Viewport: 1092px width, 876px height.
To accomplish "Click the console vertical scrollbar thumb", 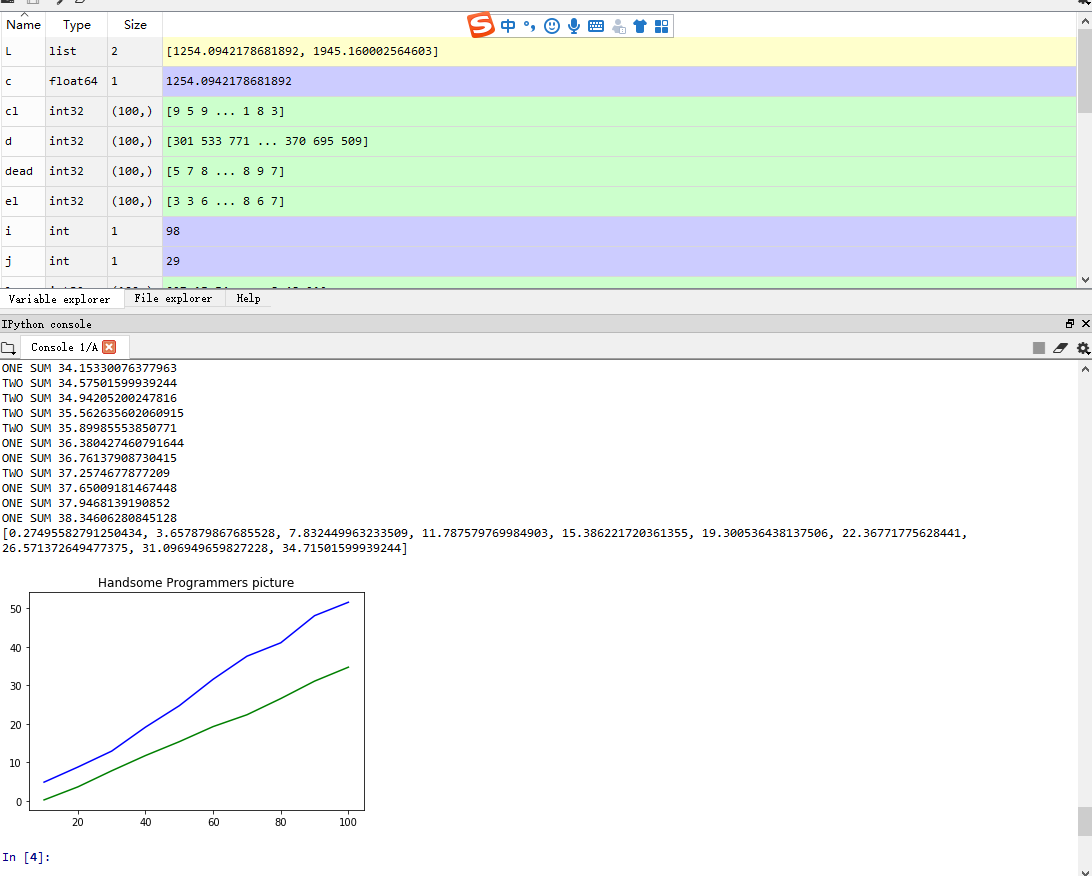I will (1084, 821).
